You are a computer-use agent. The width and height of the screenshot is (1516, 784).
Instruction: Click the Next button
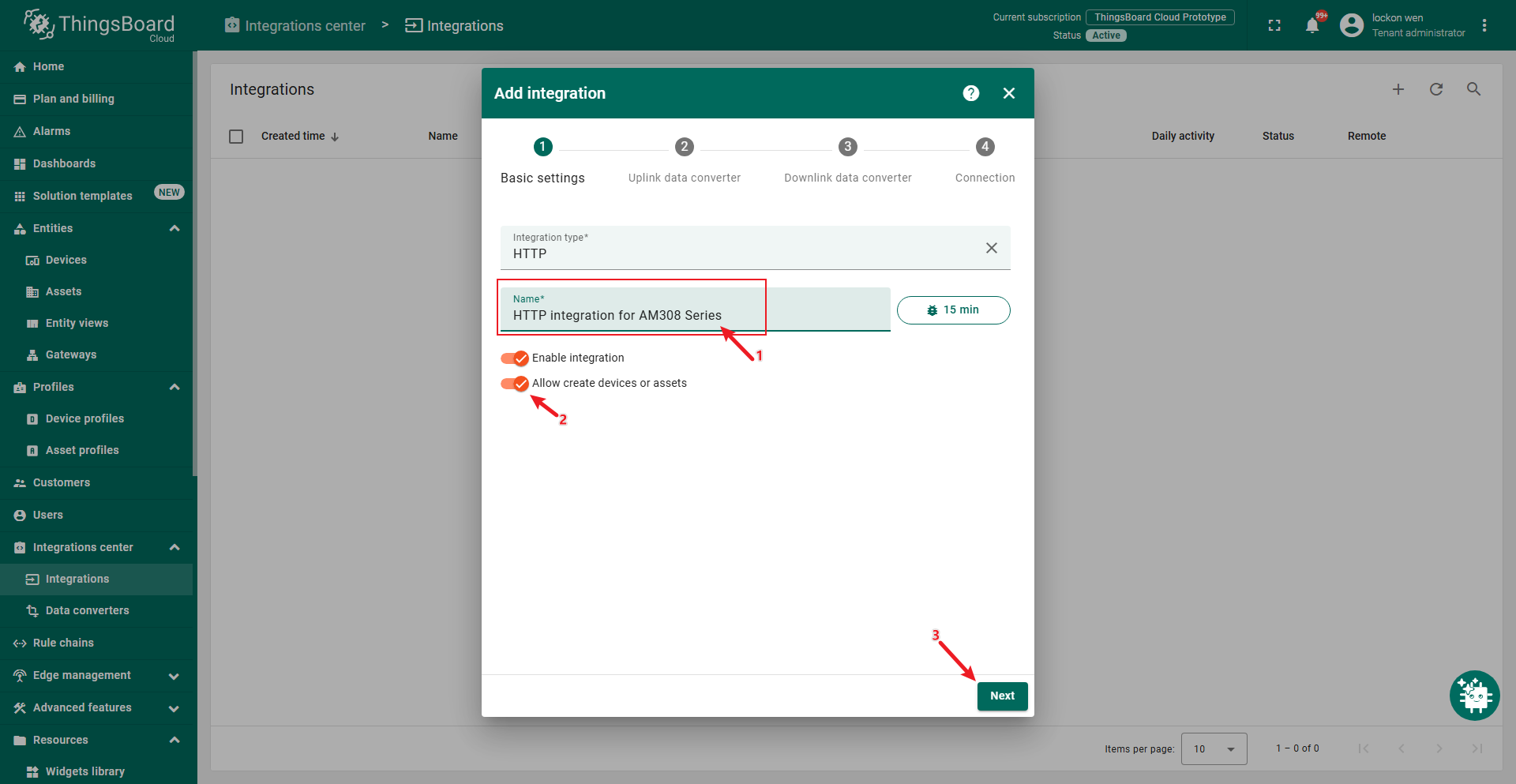[x=1002, y=696]
